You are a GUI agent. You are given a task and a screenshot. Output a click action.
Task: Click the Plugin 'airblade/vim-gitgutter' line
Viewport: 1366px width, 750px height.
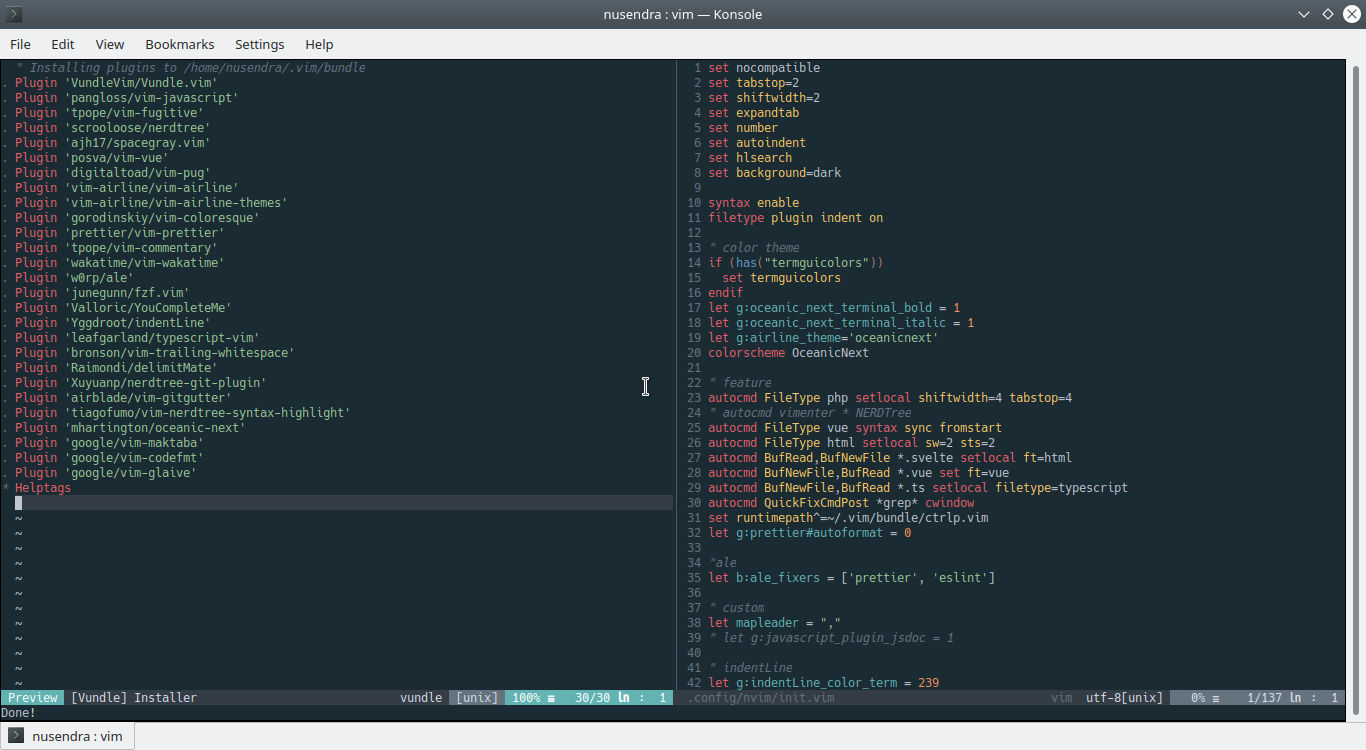(123, 398)
